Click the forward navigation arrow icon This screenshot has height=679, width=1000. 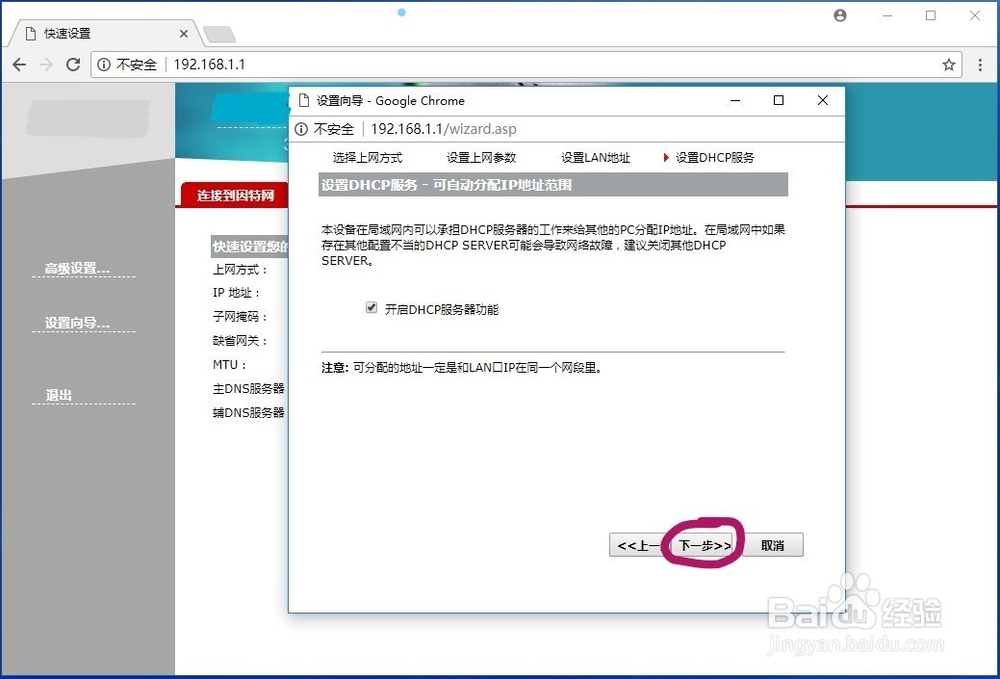coord(45,64)
